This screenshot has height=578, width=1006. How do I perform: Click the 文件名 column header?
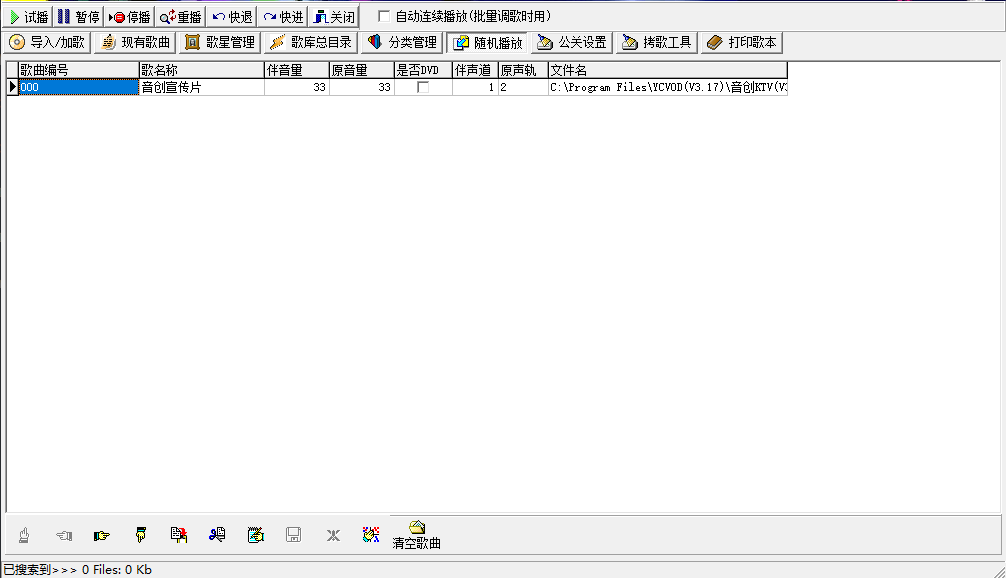[x=668, y=70]
